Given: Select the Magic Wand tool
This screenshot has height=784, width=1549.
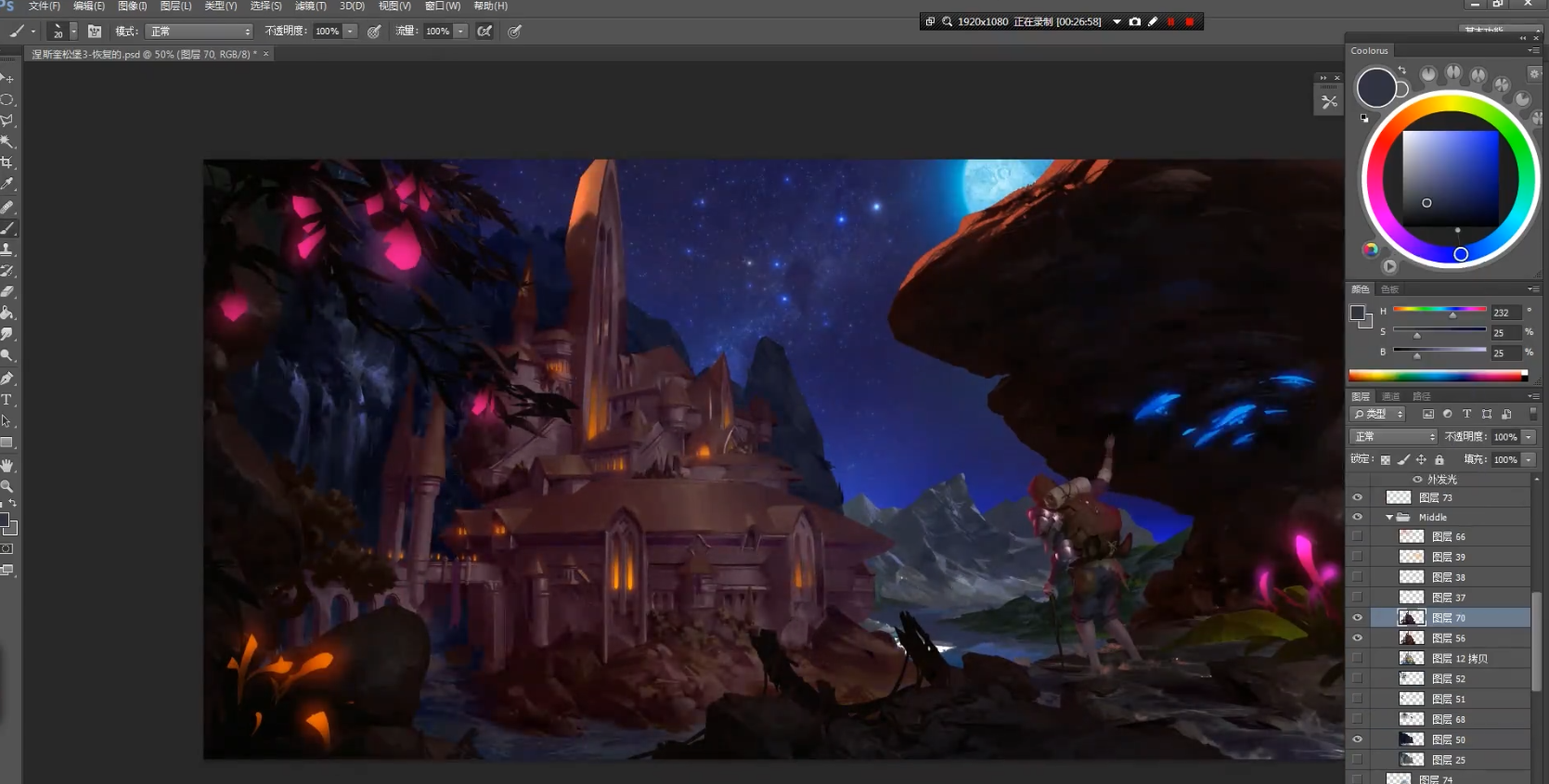Looking at the screenshot, I should pyautogui.click(x=6, y=142).
